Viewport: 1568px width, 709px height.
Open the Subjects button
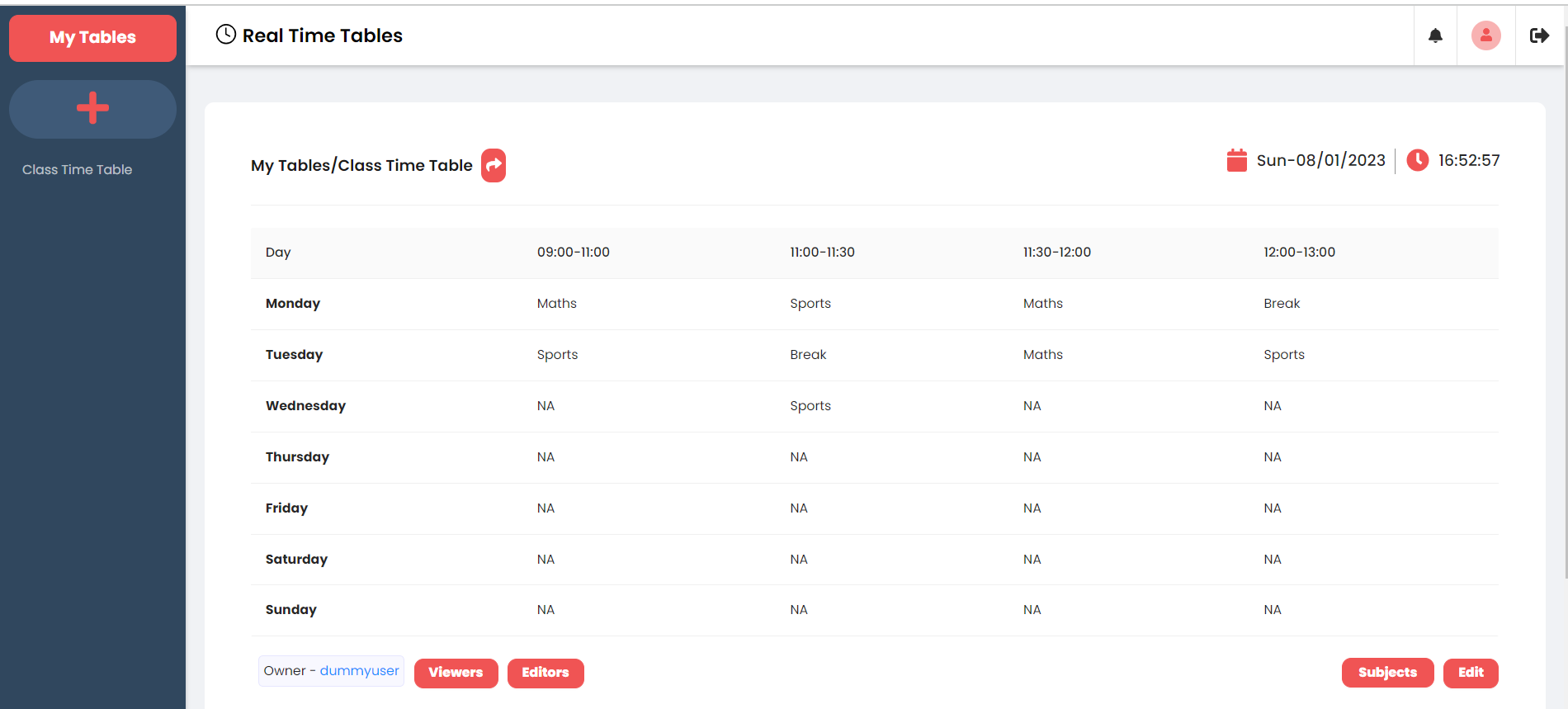point(1387,673)
